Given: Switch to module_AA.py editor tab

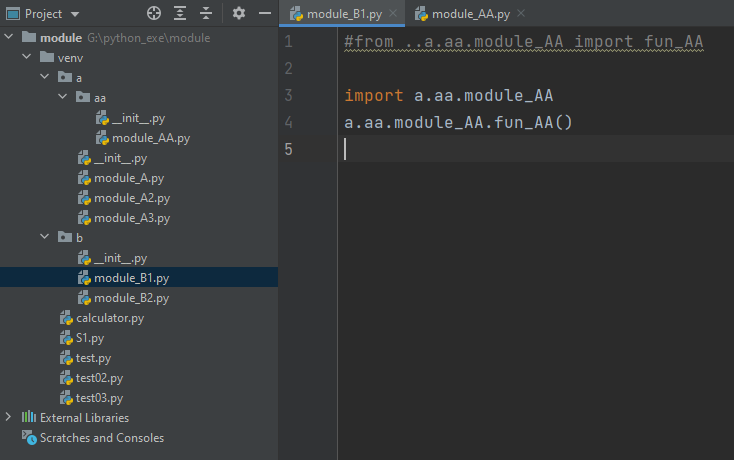Looking at the screenshot, I should (x=470, y=14).
